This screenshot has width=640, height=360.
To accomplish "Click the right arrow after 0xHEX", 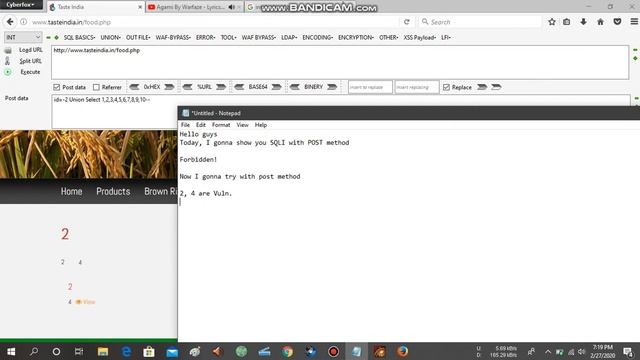I will pos(169,87).
